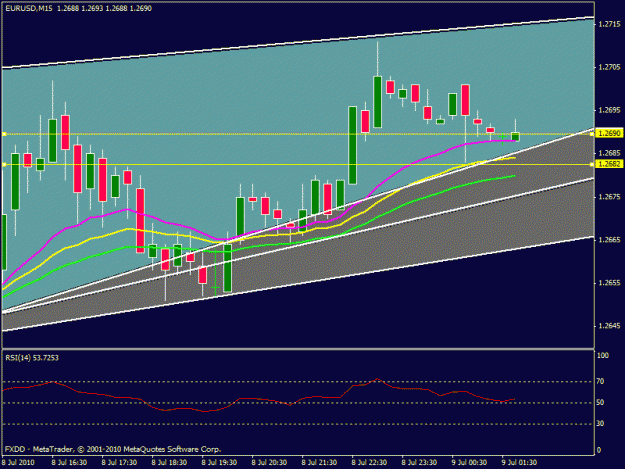Click the 8 Jul 16:30 time label
This screenshot has height=469, width=625.
click(x=69, y=463)
